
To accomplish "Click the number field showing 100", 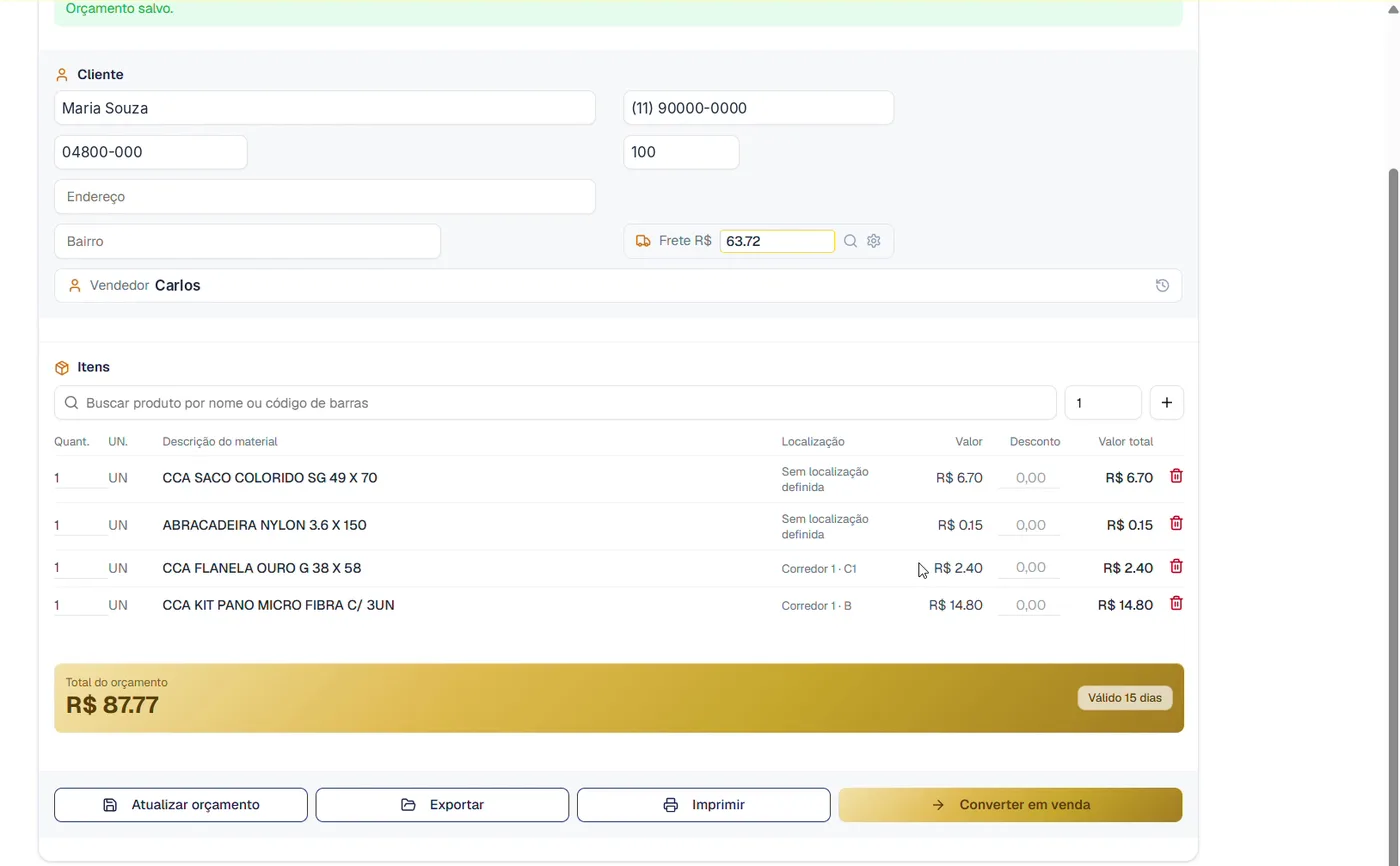I will pos(682,152).
